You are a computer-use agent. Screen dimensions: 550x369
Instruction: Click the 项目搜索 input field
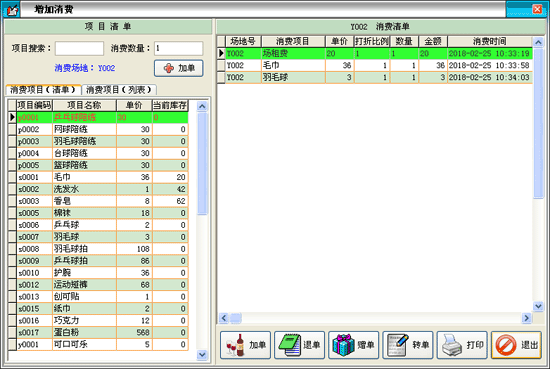coord(79,48)
